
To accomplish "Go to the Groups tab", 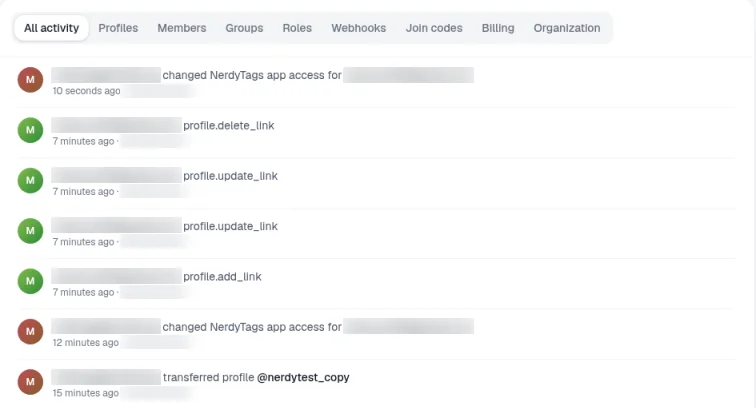I will pos(244,28).
